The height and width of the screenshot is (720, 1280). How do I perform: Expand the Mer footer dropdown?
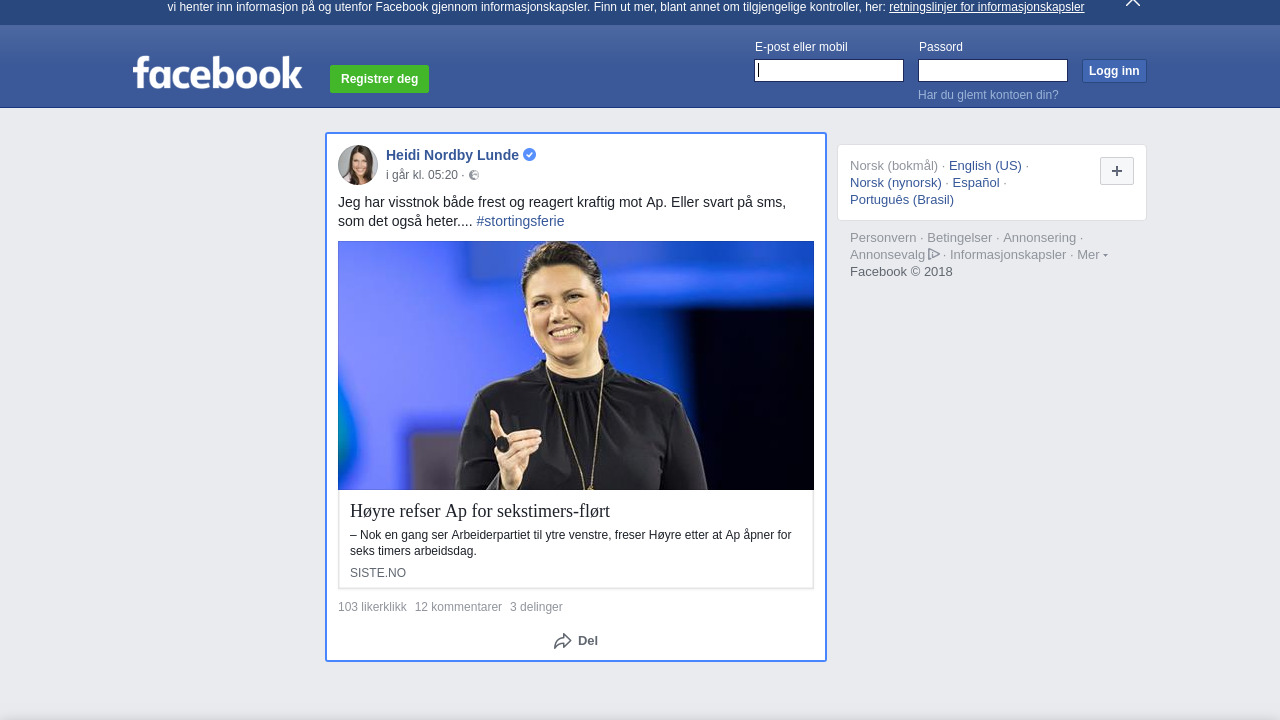1092,255
